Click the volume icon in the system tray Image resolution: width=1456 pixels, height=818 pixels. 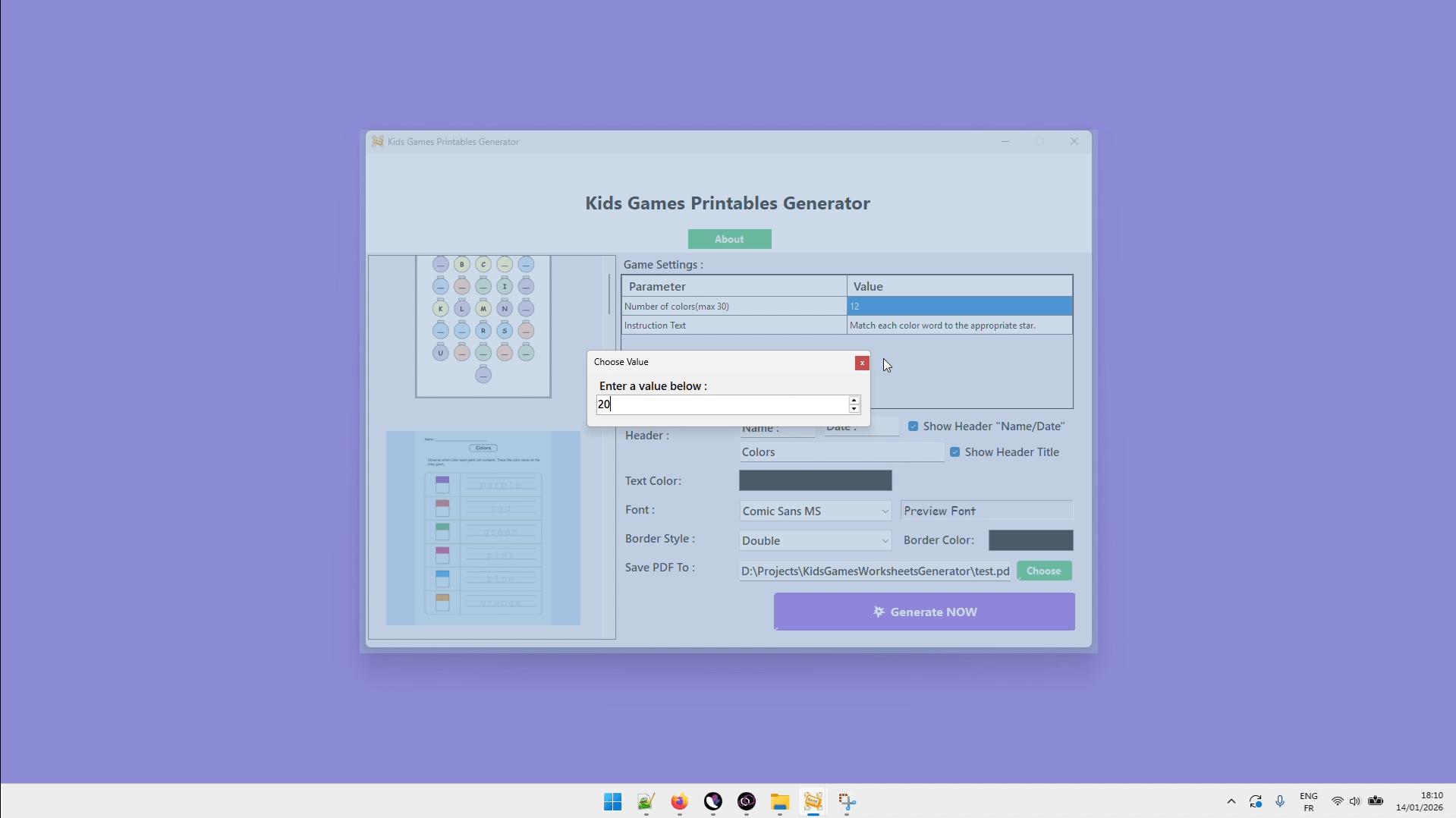point(1356,801)
